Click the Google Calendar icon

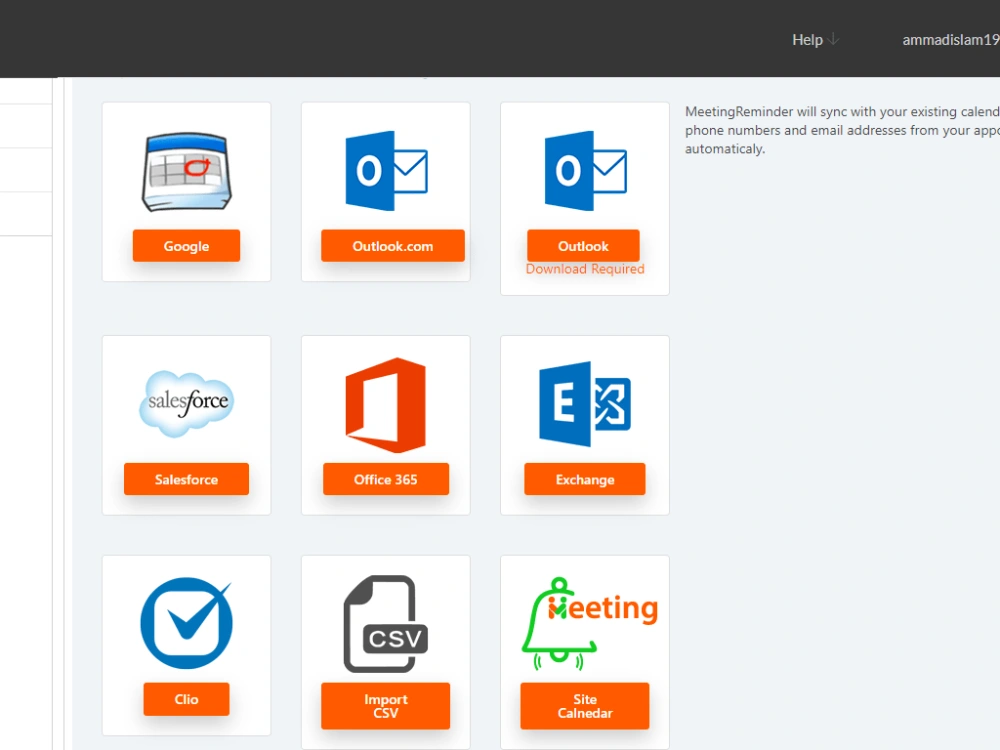click(186, 172)
